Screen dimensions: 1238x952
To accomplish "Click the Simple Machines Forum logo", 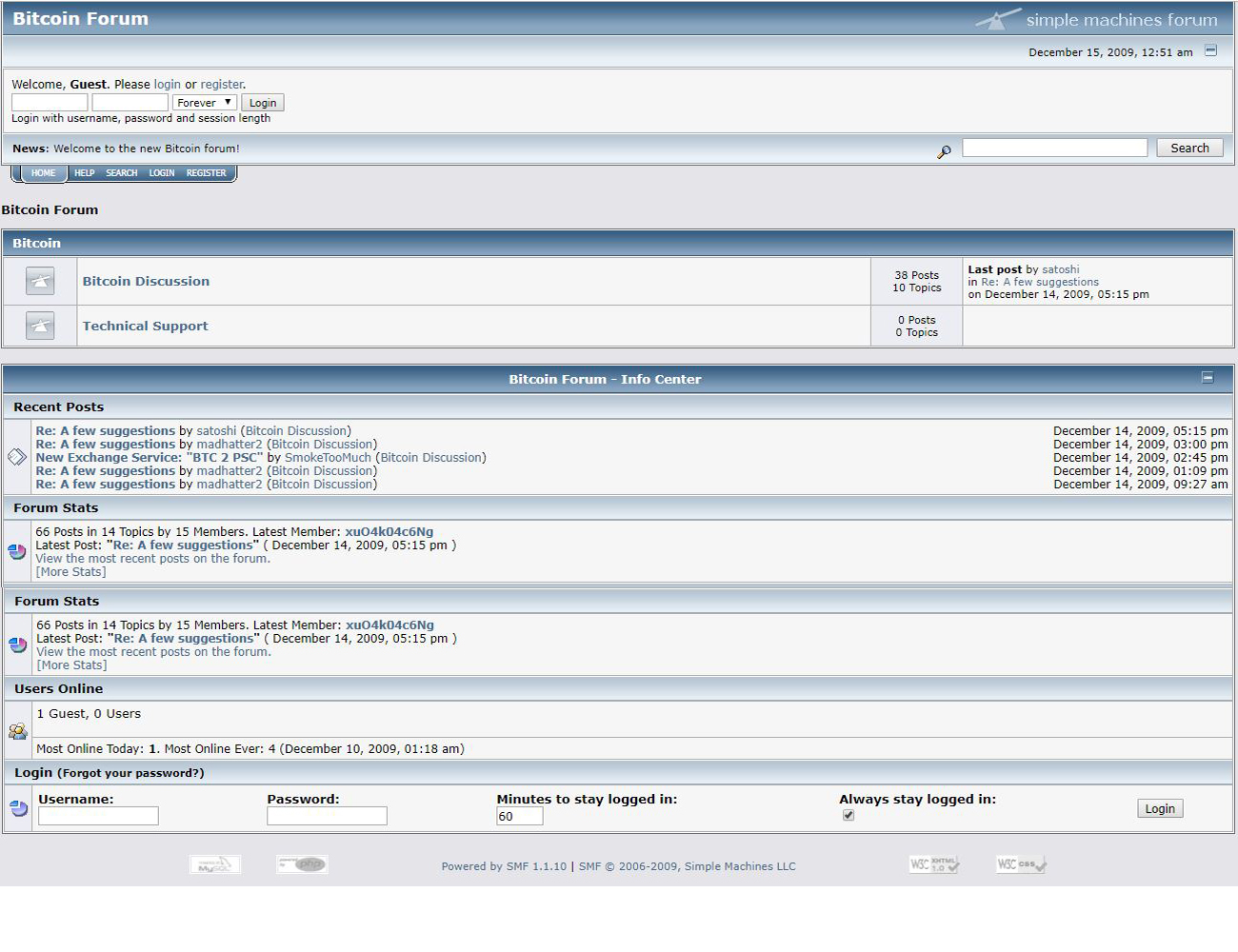I will tap(1097, 19).
